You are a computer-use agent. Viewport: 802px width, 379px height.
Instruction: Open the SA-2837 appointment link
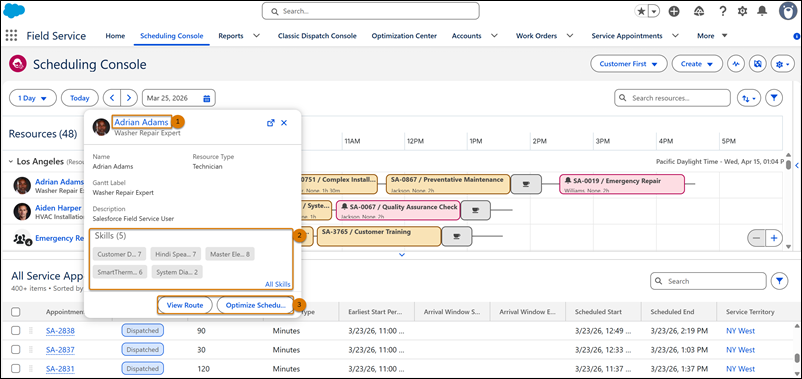pos(60,350)
